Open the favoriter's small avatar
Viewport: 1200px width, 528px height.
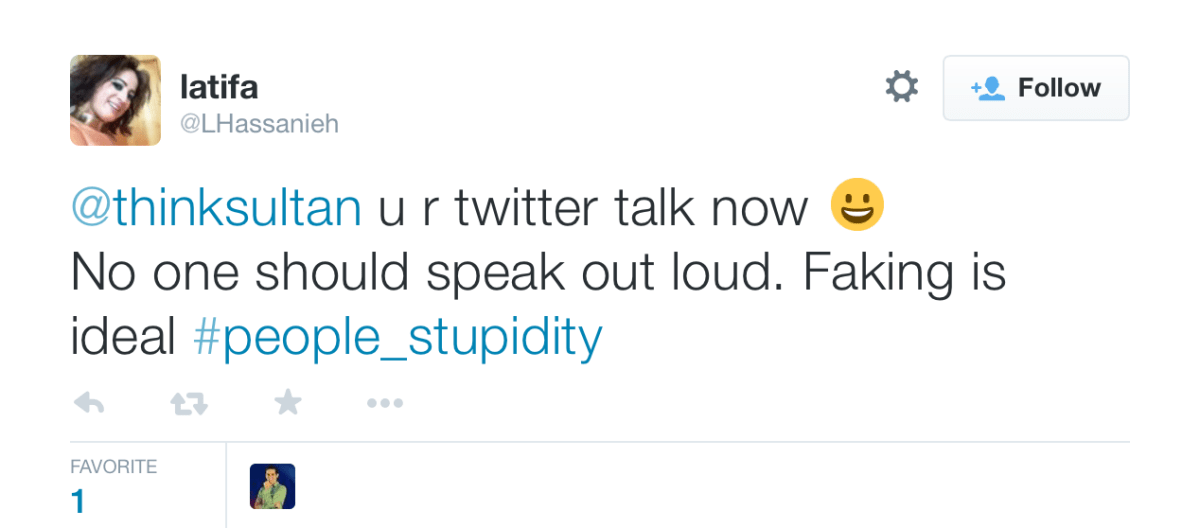point(272,486)
